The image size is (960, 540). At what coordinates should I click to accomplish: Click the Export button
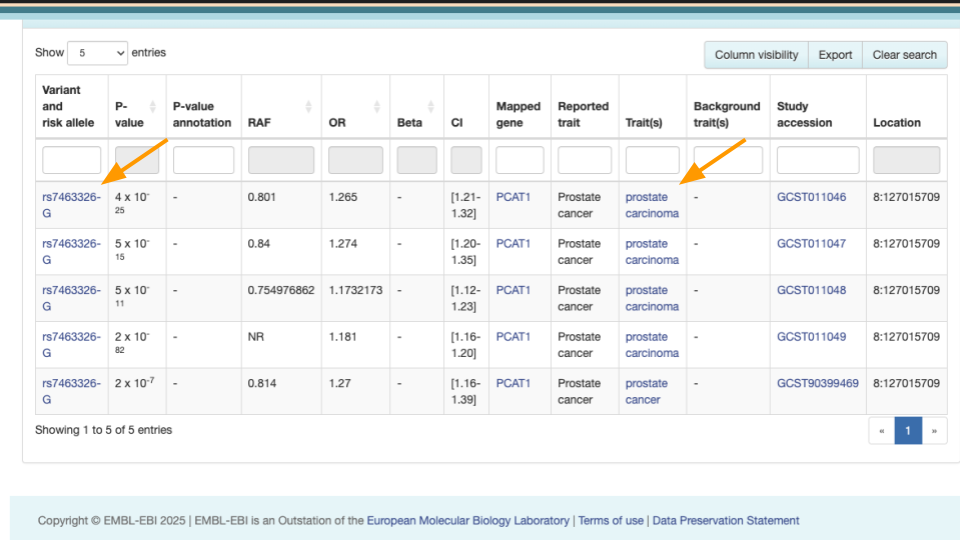coord(835,55)
